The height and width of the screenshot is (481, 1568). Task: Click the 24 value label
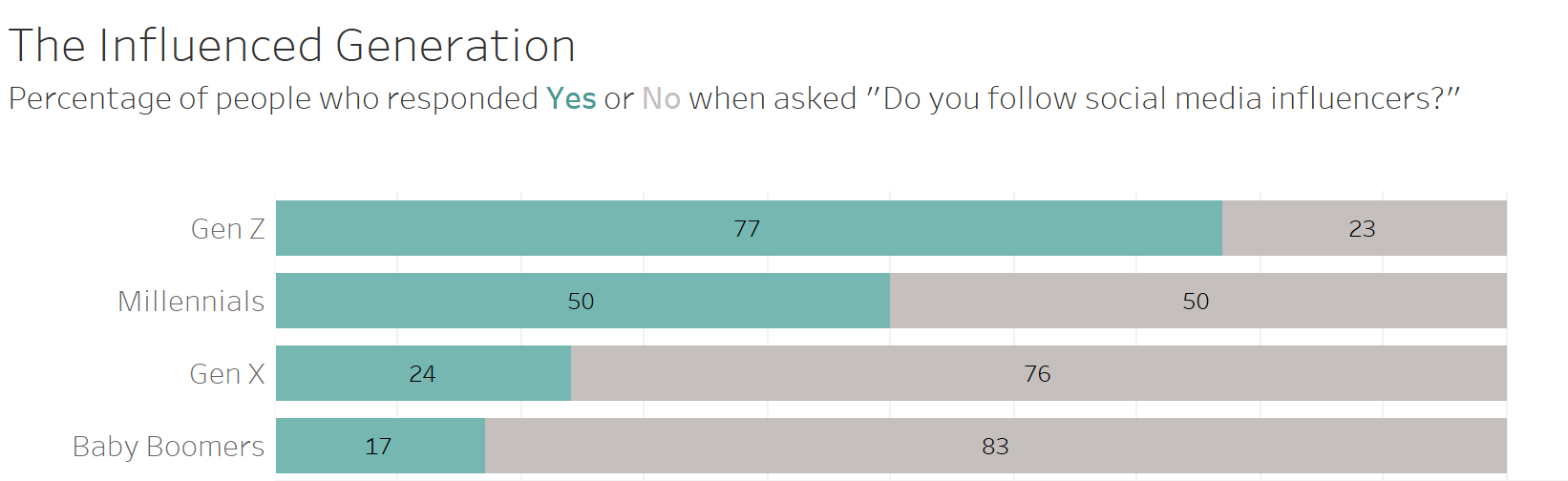(422, 374)
